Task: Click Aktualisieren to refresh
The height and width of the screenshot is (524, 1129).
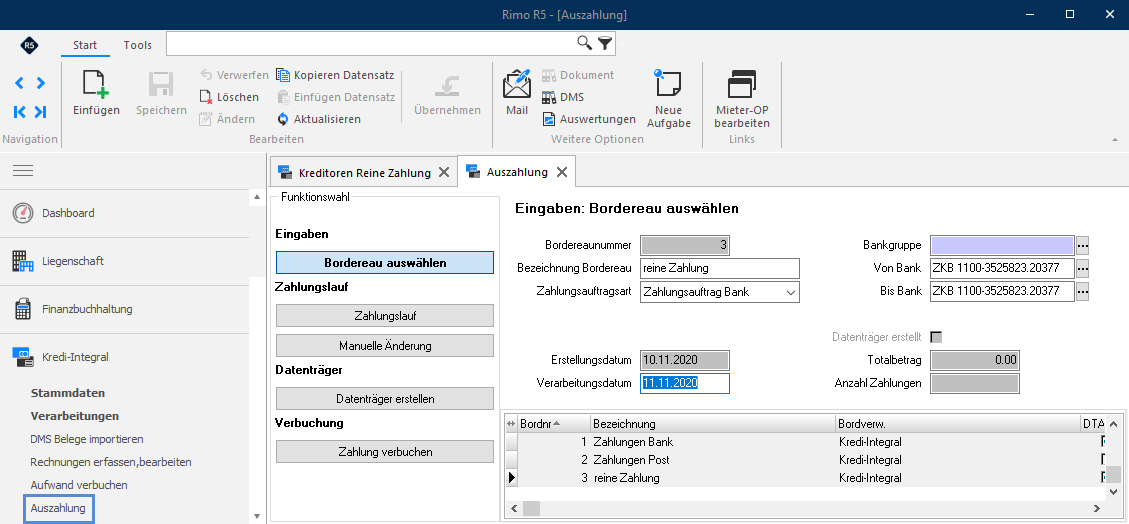Action: (318, 119)
